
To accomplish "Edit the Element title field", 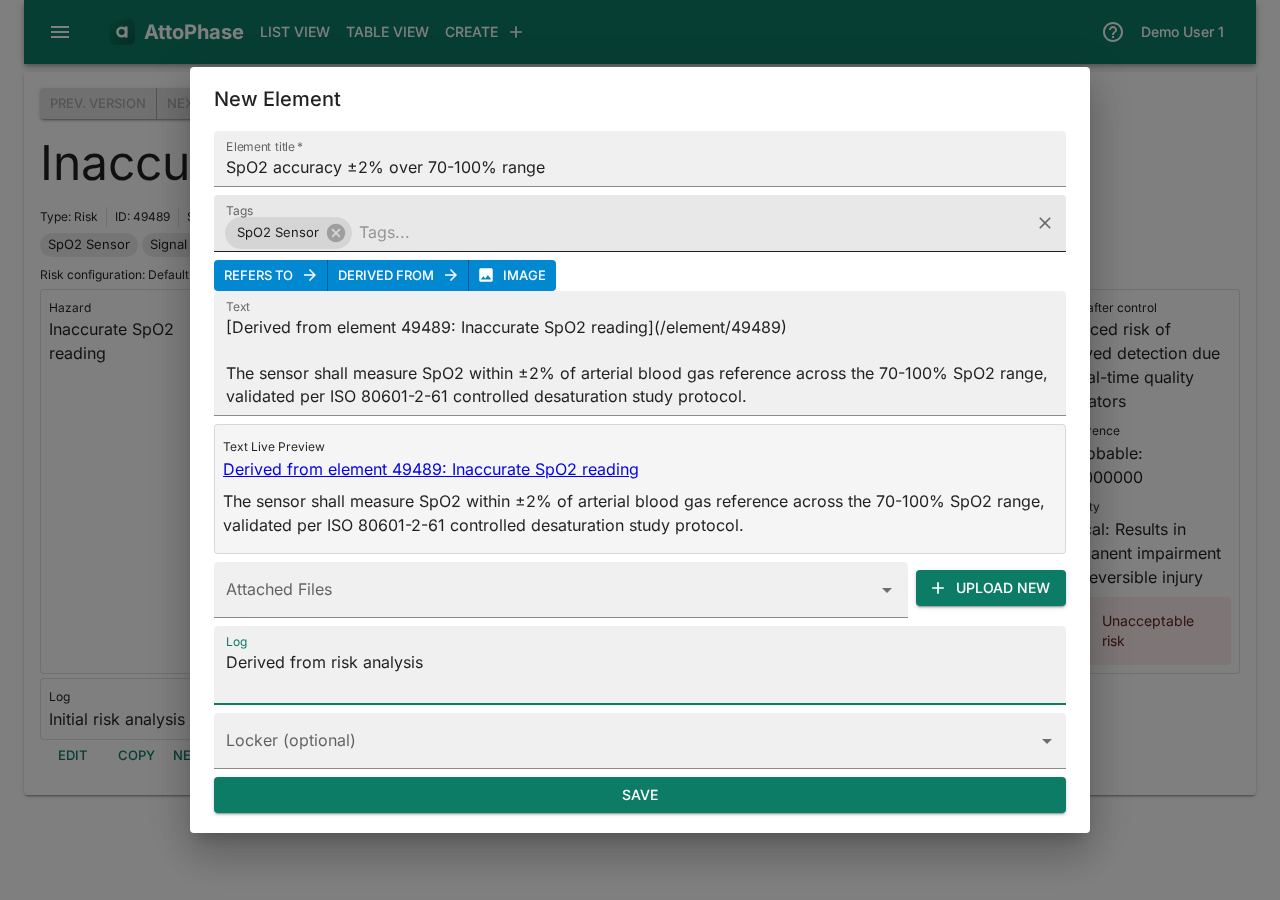I will click(x=640, y=167).
